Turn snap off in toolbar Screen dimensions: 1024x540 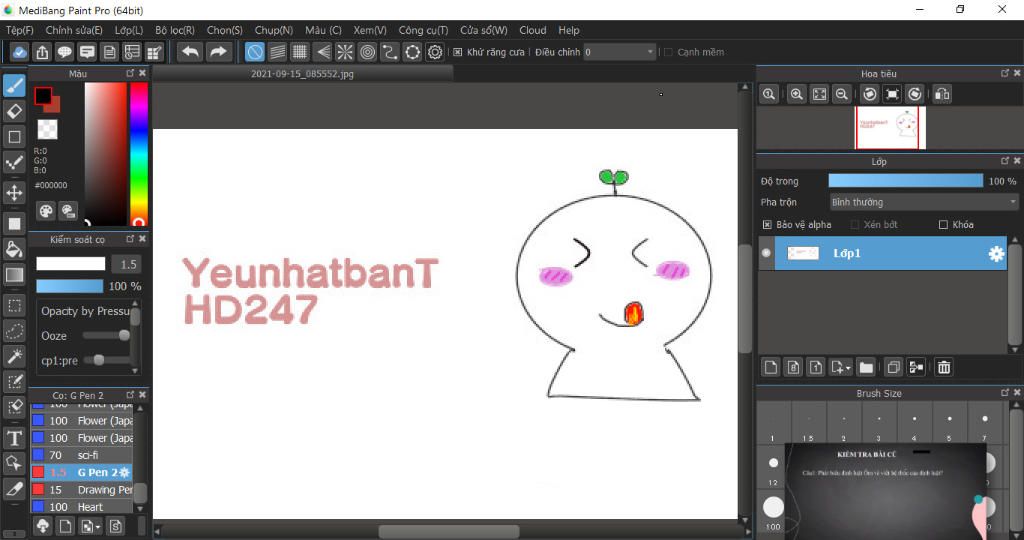click(x=255, y=52)
